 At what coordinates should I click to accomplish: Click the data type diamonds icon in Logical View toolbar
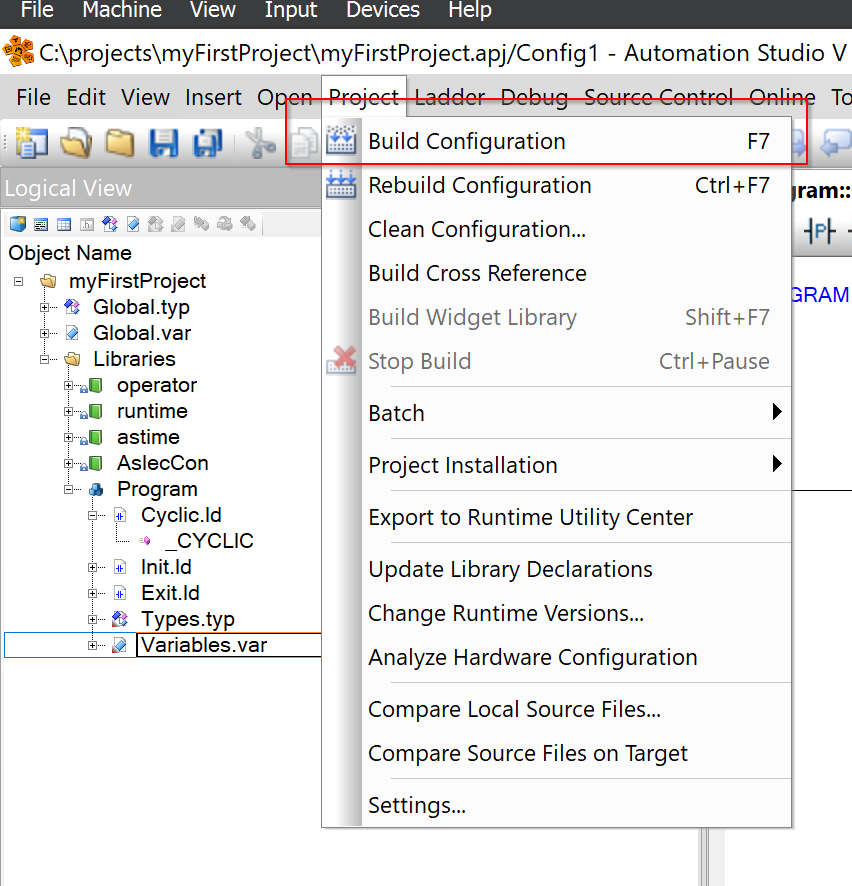pyautogui.click(x=110, y=224)
